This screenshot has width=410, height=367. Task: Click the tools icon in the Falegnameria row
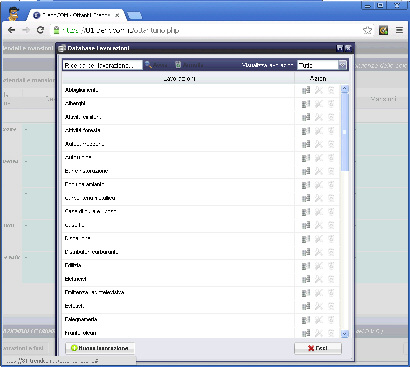[x=319, y=320]
